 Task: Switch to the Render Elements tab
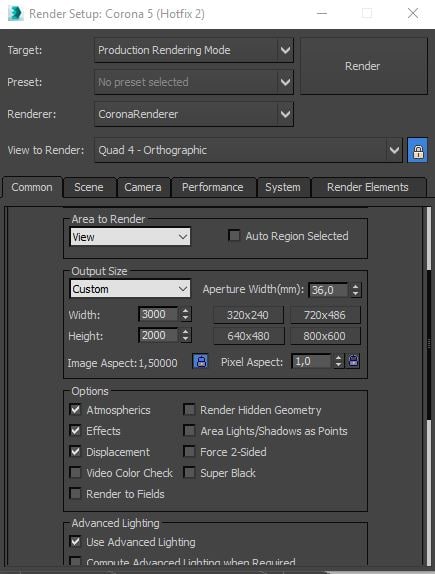(x=368, y=187)
